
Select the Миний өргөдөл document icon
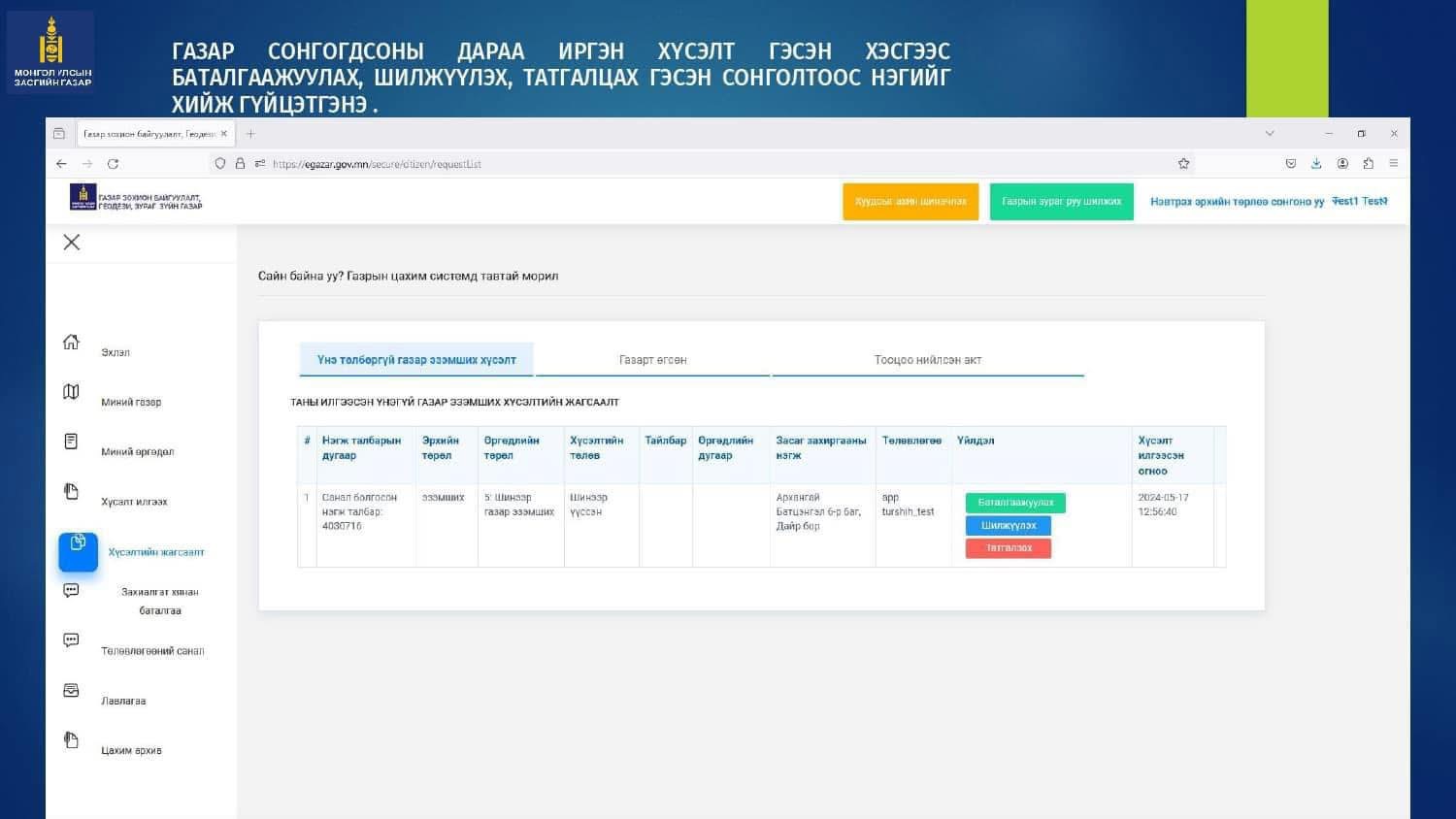[71, 442]
